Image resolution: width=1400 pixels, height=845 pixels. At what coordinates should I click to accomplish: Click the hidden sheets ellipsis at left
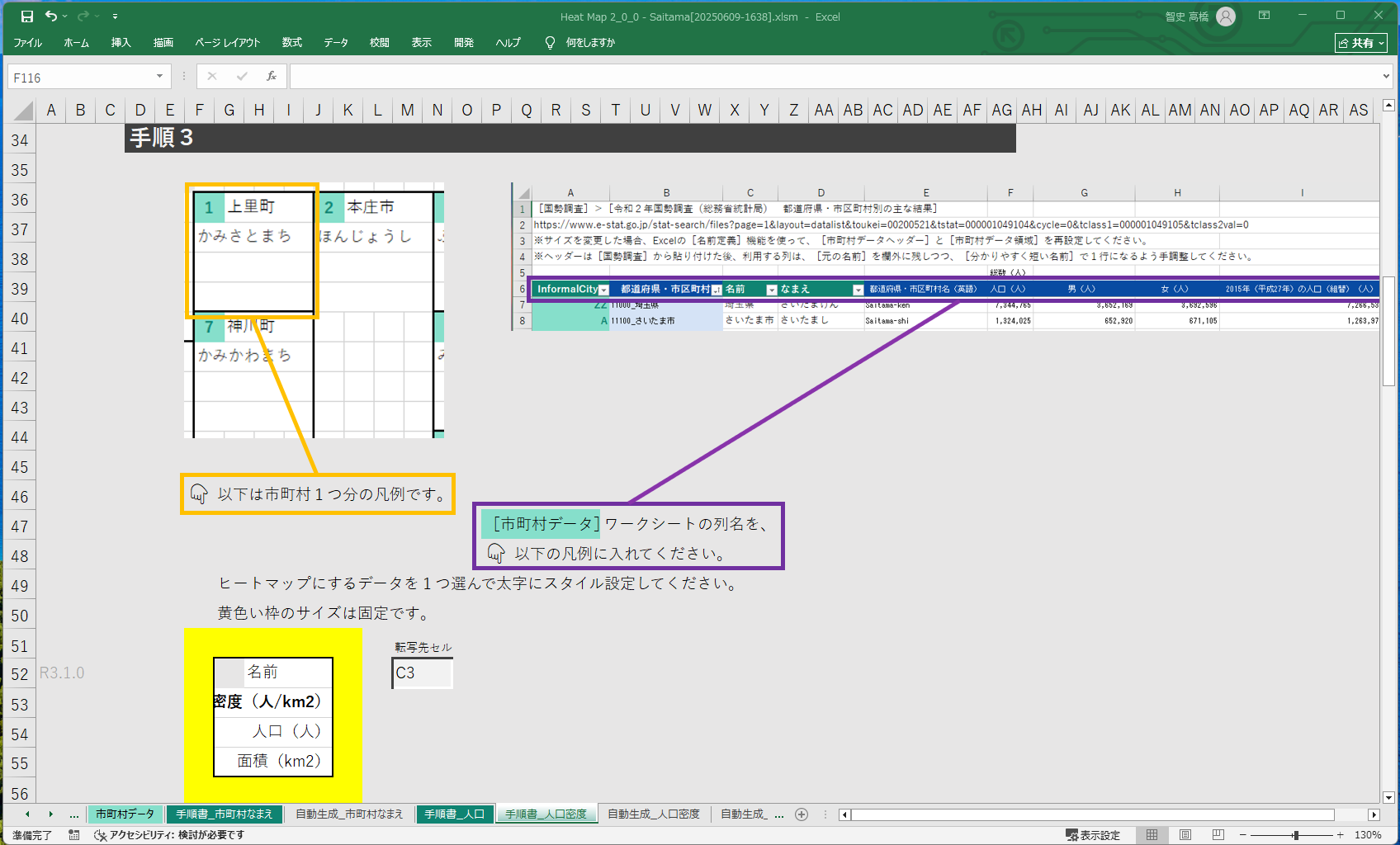pyautogui.click(x=74, y=814)
